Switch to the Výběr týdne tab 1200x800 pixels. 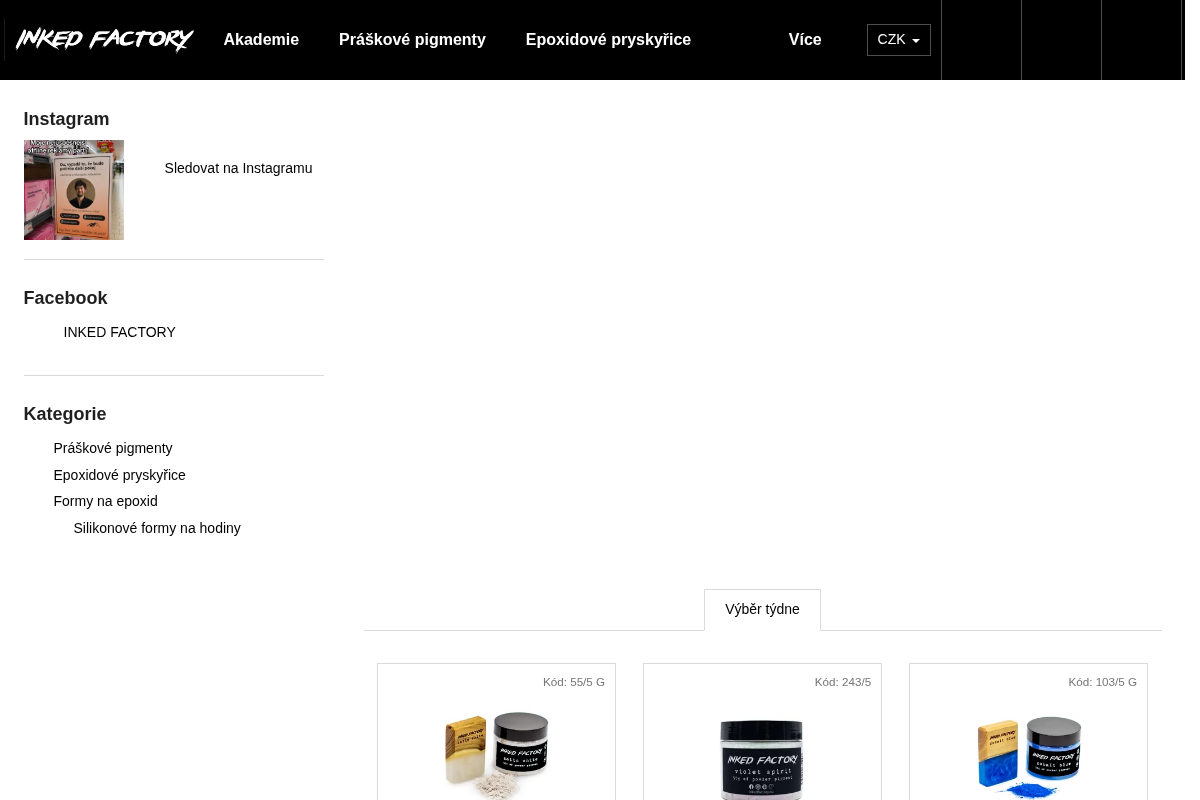762,610
